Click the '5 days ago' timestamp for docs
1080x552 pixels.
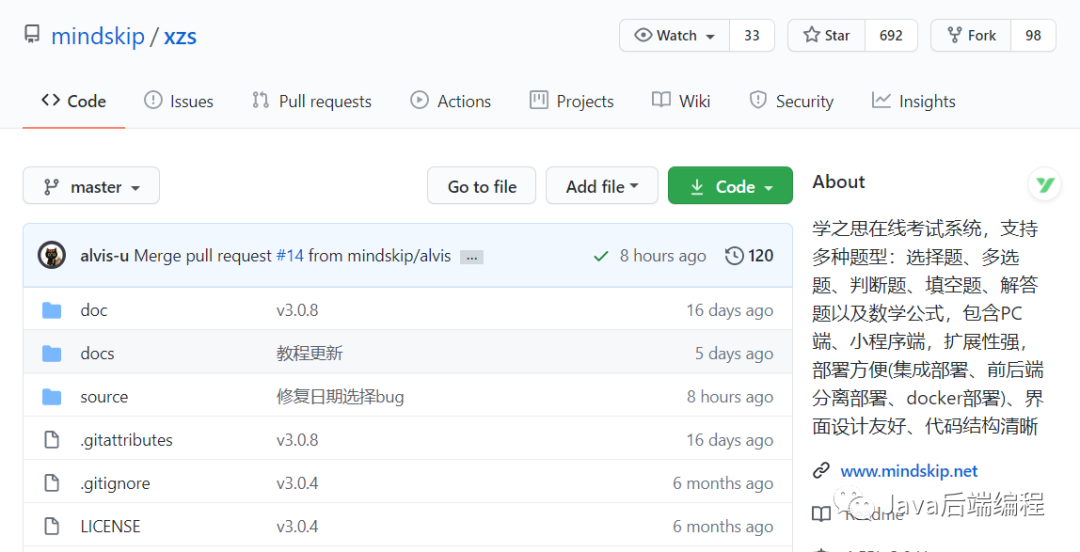[x=734, y=354]
